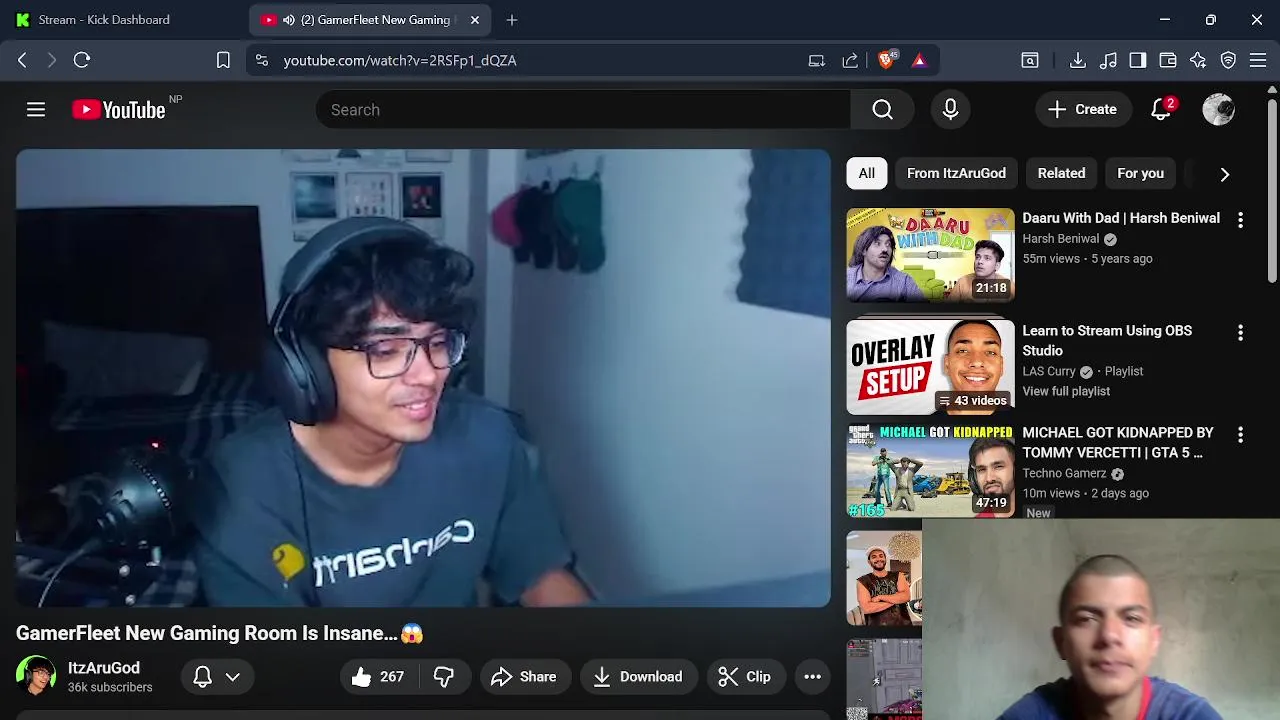The width and height of the screenshot is (1280, 720).
Task: Select the For you chip
Action: coord(1140,173)
